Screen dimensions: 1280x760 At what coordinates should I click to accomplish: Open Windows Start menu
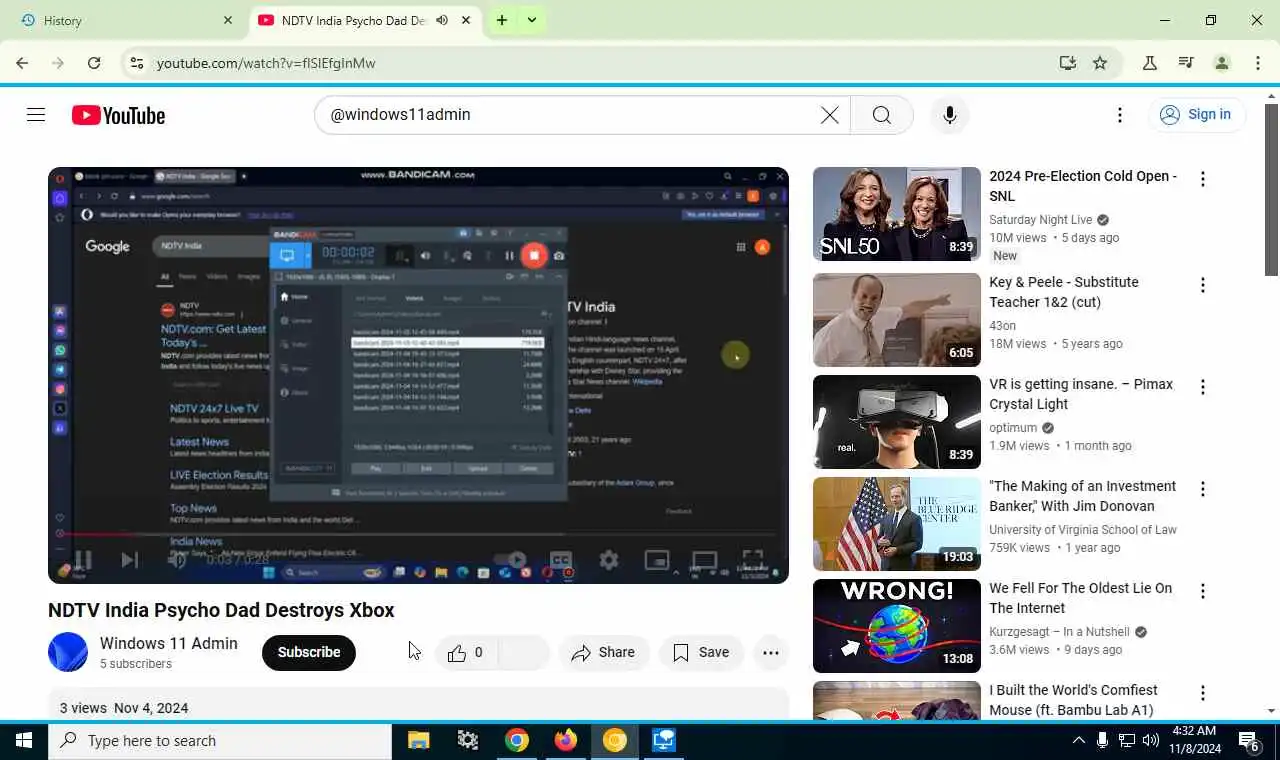[x=24, y=741]
